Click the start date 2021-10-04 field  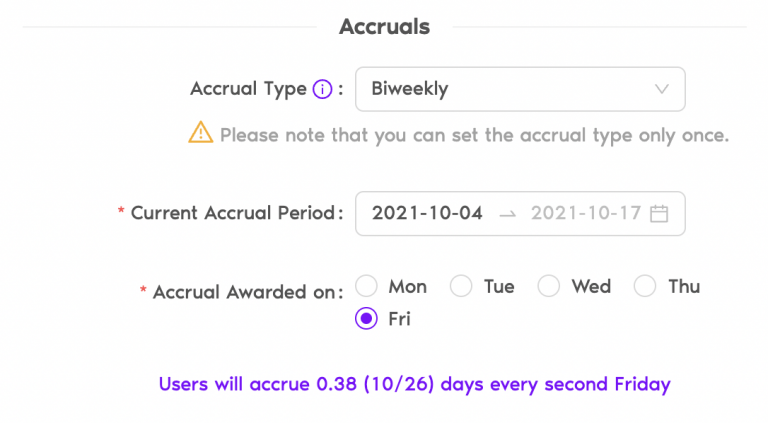(427, 213)
